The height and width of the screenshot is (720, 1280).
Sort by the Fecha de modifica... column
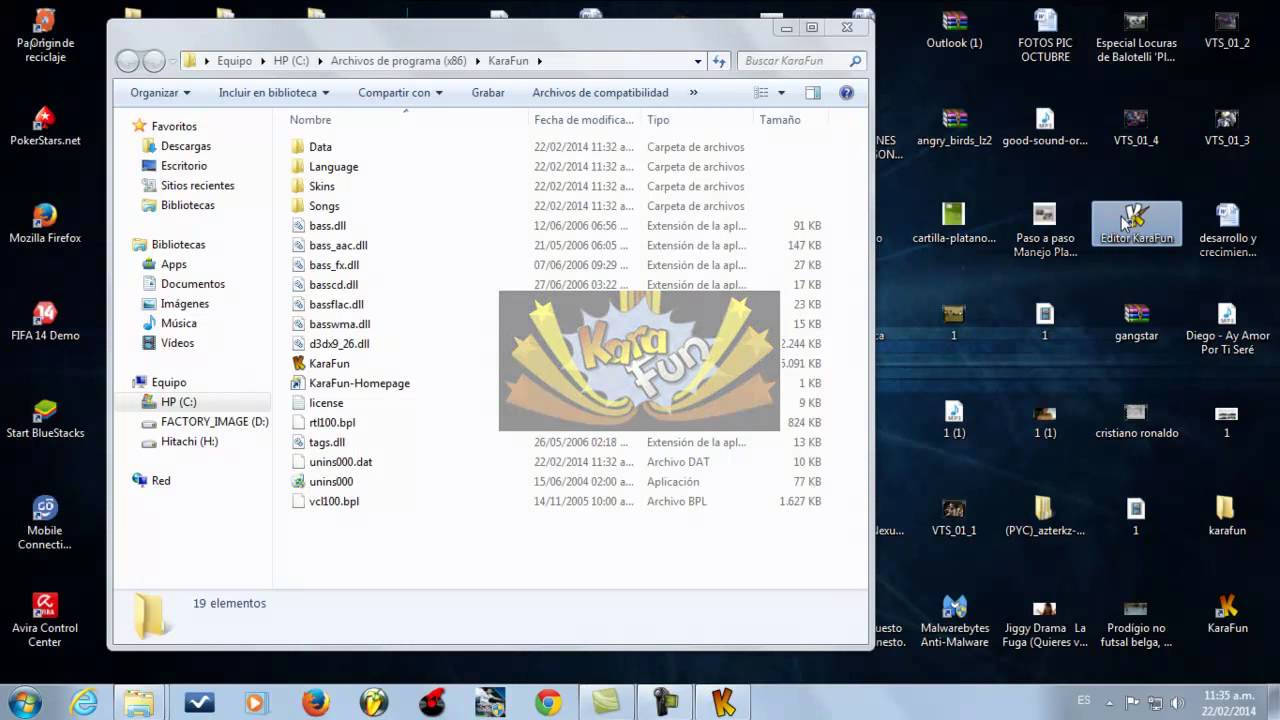pos(584,120)
